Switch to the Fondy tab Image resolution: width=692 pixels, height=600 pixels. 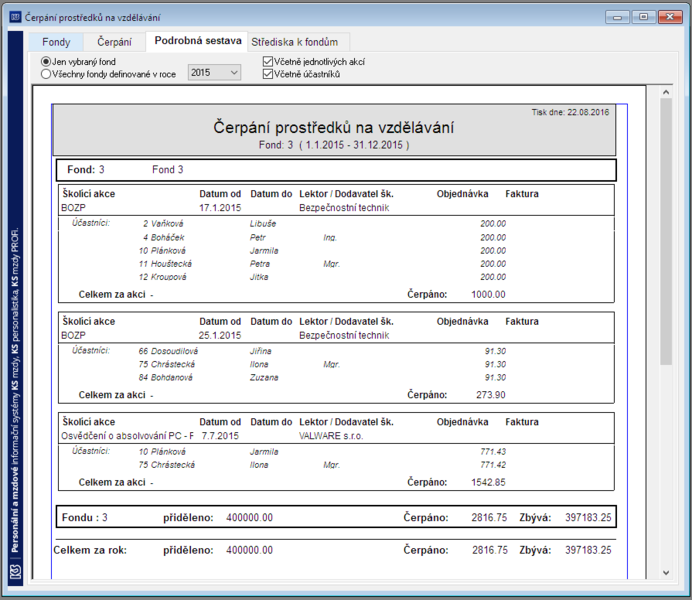point(56,42)
